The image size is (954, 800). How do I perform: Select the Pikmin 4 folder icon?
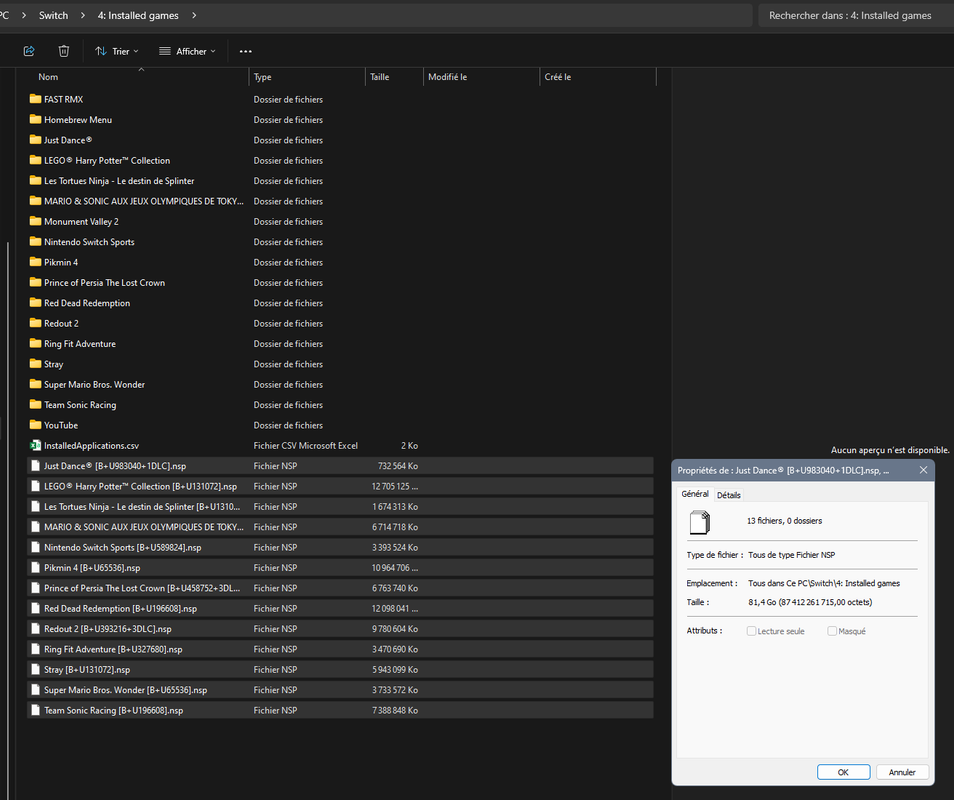point(35,262)
